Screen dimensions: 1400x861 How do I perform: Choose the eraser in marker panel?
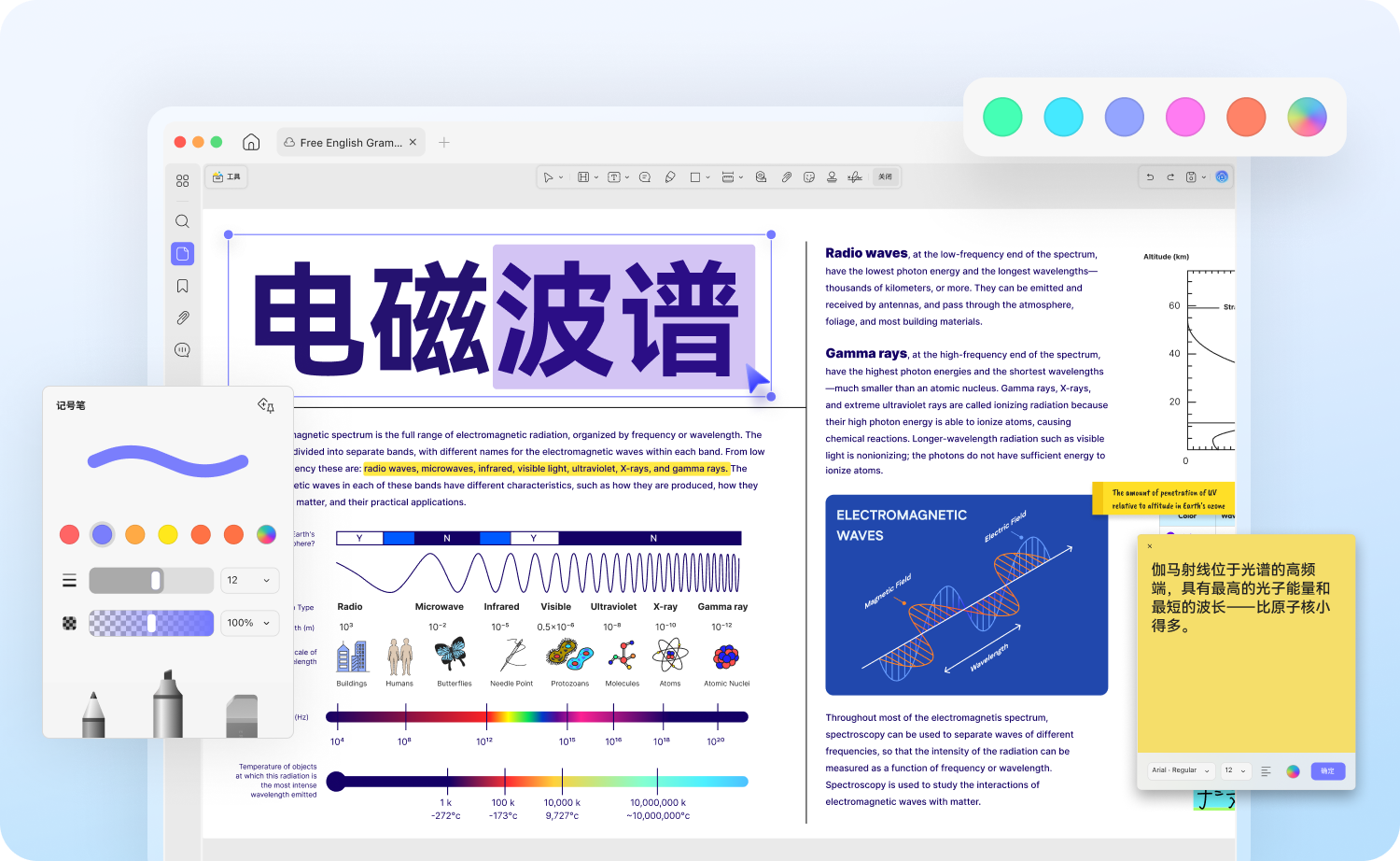tap(242, 716)
